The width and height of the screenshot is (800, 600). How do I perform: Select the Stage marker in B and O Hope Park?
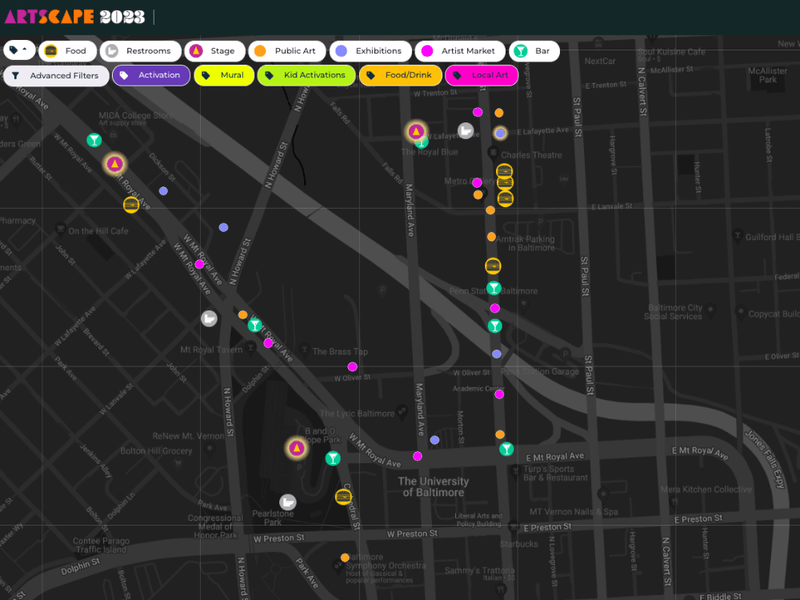296,448
